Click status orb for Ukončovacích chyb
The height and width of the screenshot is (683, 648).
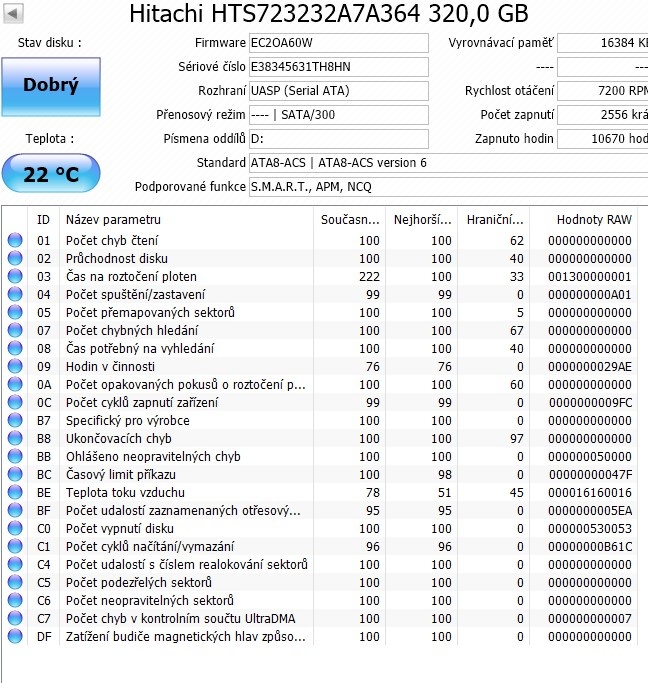[15, 438]
